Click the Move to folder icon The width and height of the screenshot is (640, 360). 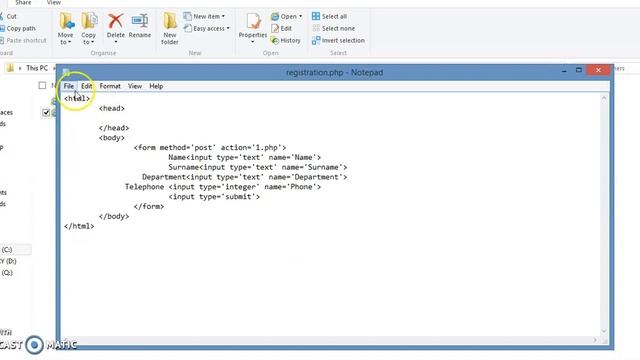[x=66, y=21]
